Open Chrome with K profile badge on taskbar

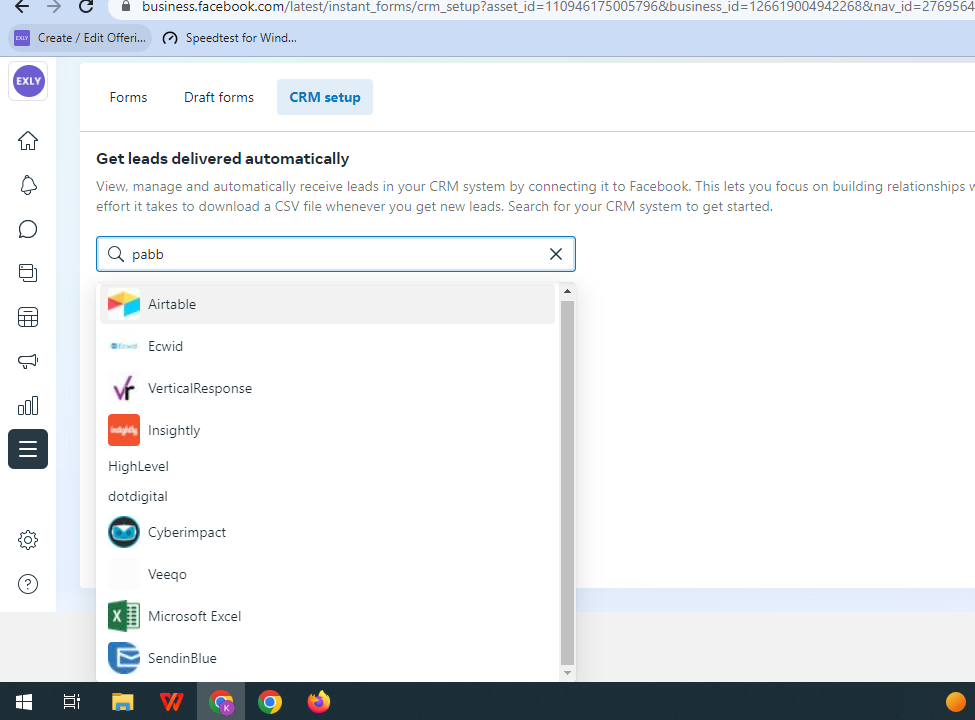[x=221, y=702]
